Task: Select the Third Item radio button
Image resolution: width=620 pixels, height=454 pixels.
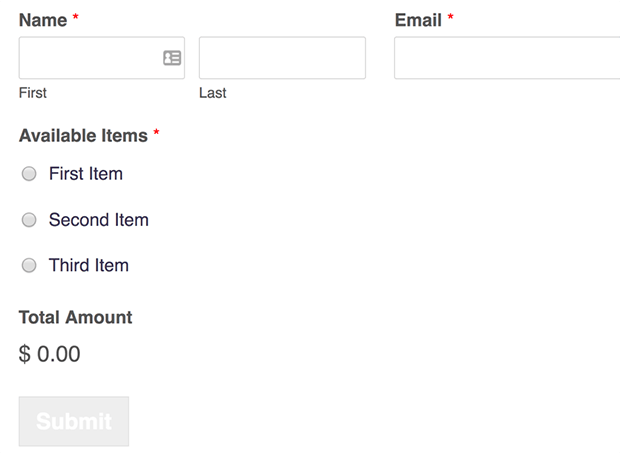Action: [x=29, y=265]
